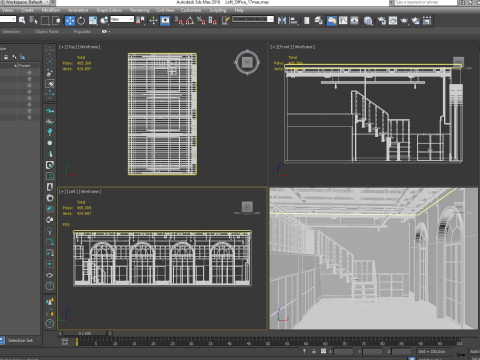Open Mini Curve Editor beside timeline
This screenshot has height=360, width=480.
[x=65, y=341]
